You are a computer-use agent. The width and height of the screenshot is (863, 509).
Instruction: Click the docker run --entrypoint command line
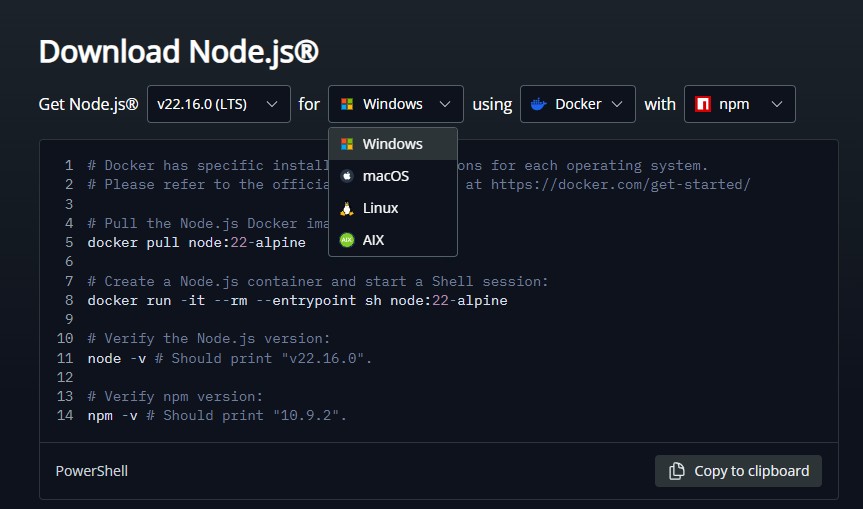(x=297, y=300)
